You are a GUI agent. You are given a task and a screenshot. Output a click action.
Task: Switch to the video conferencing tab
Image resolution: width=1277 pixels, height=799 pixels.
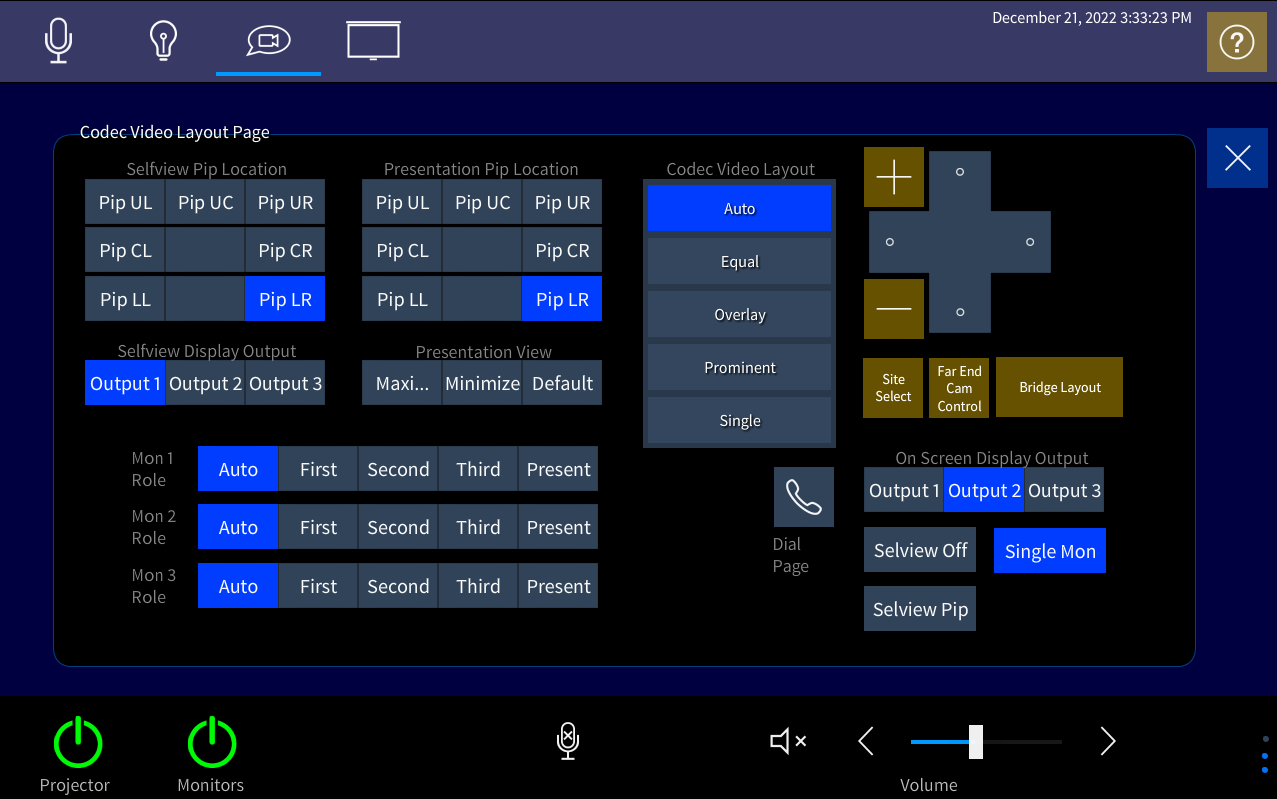[268, 40]
